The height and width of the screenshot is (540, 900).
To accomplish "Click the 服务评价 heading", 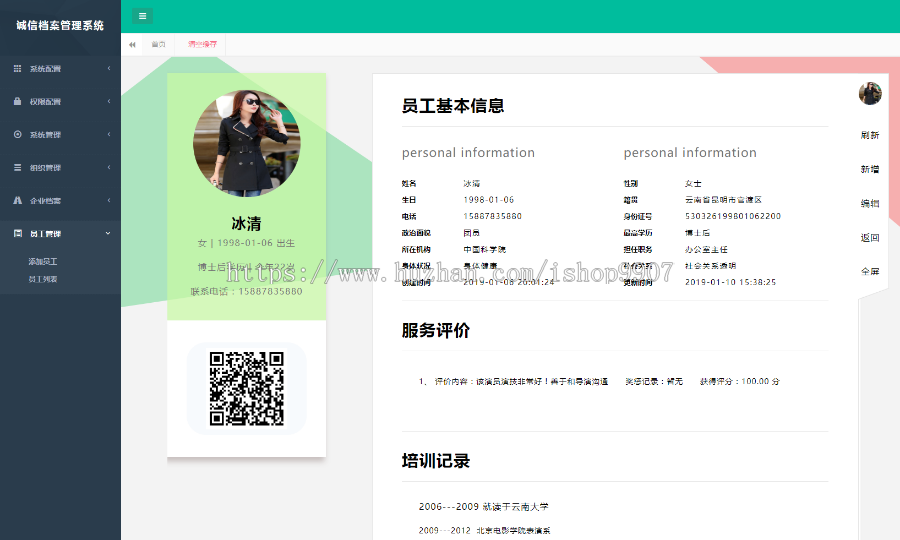I will coord(436,331).
